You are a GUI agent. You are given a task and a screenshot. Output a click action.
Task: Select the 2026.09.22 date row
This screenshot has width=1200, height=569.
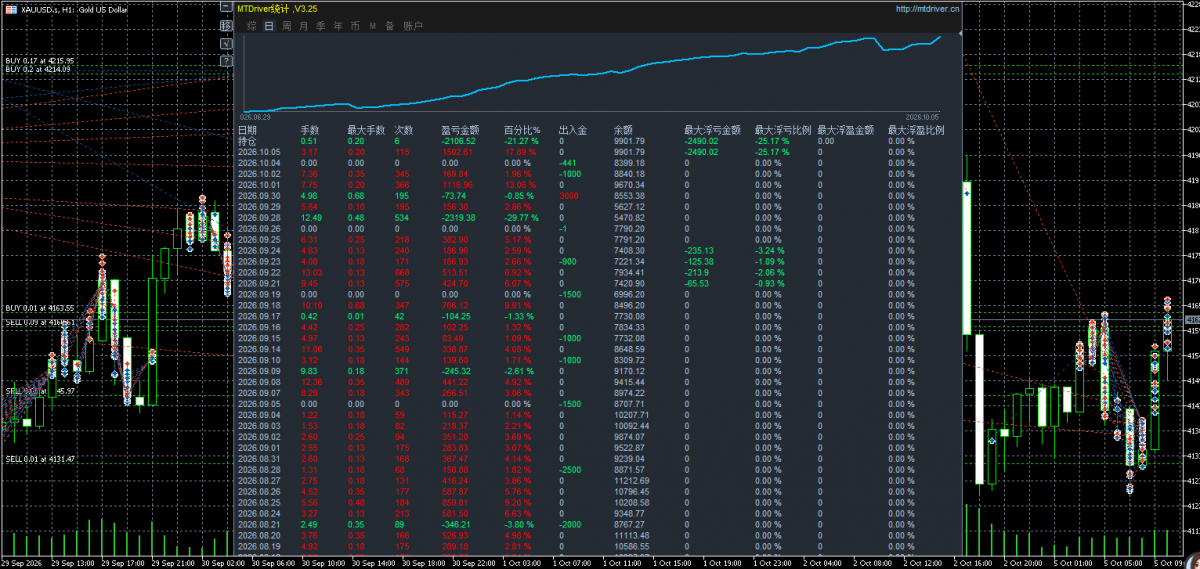point(257,272)
